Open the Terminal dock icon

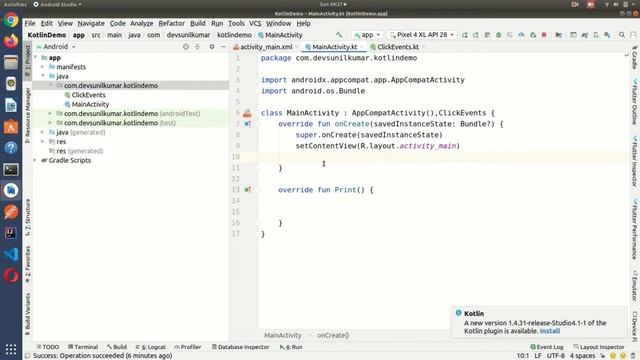11,169
